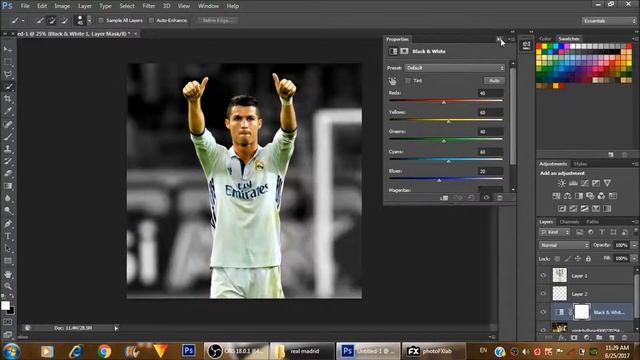This screenshot has height=360, width=640.
Task: Click the Blues slider handle
Action: pos(439,180)
